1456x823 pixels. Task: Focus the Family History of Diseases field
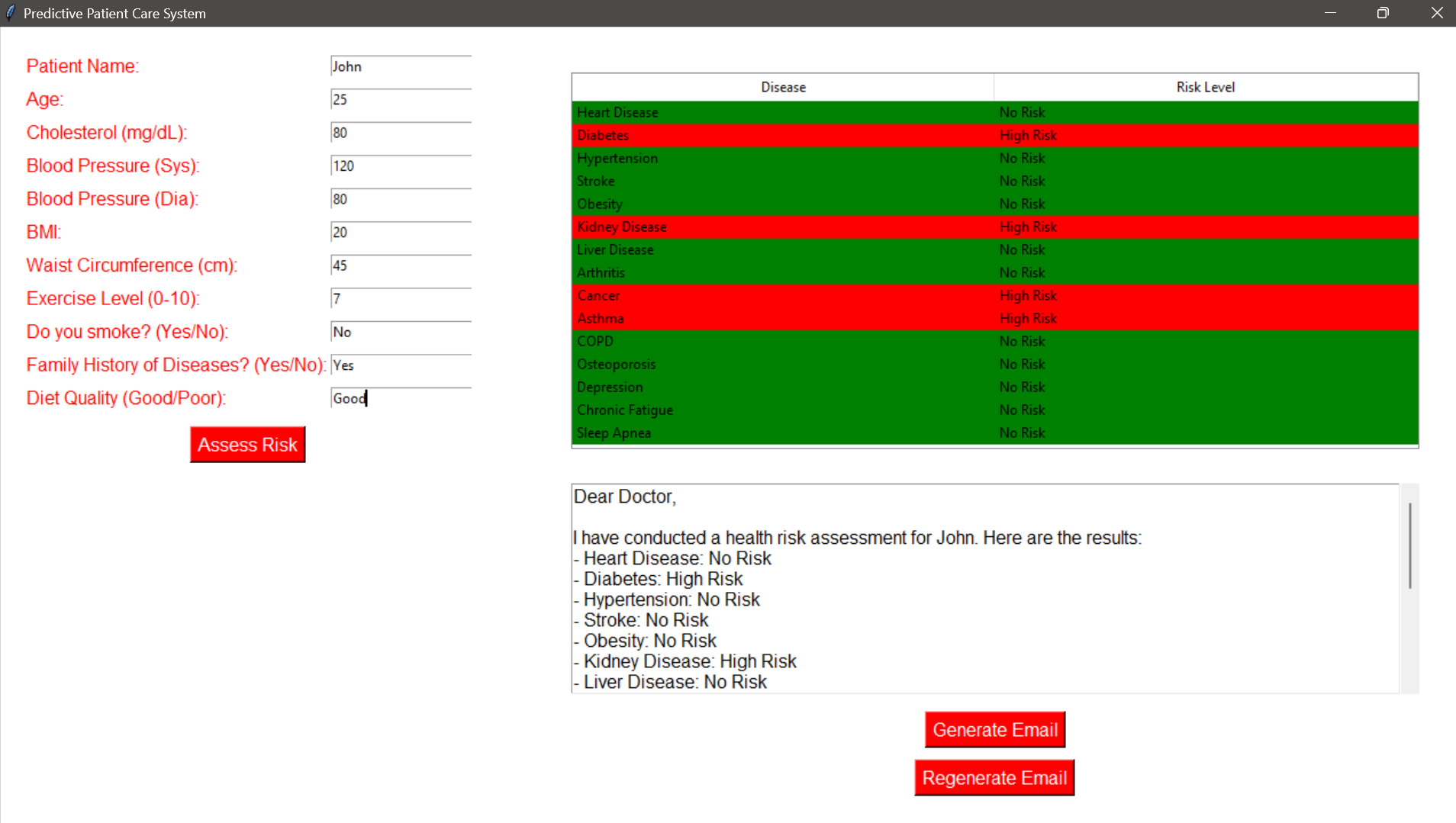pyautogui.click(x=401, y=365)
